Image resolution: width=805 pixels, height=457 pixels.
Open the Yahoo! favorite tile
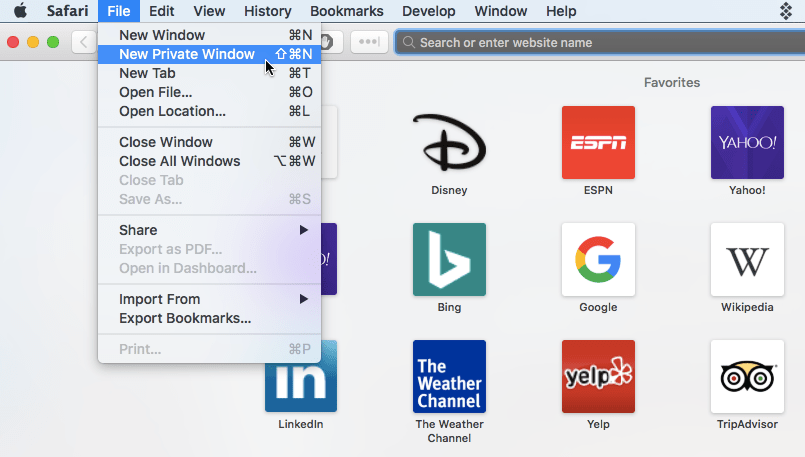[747, 142]
